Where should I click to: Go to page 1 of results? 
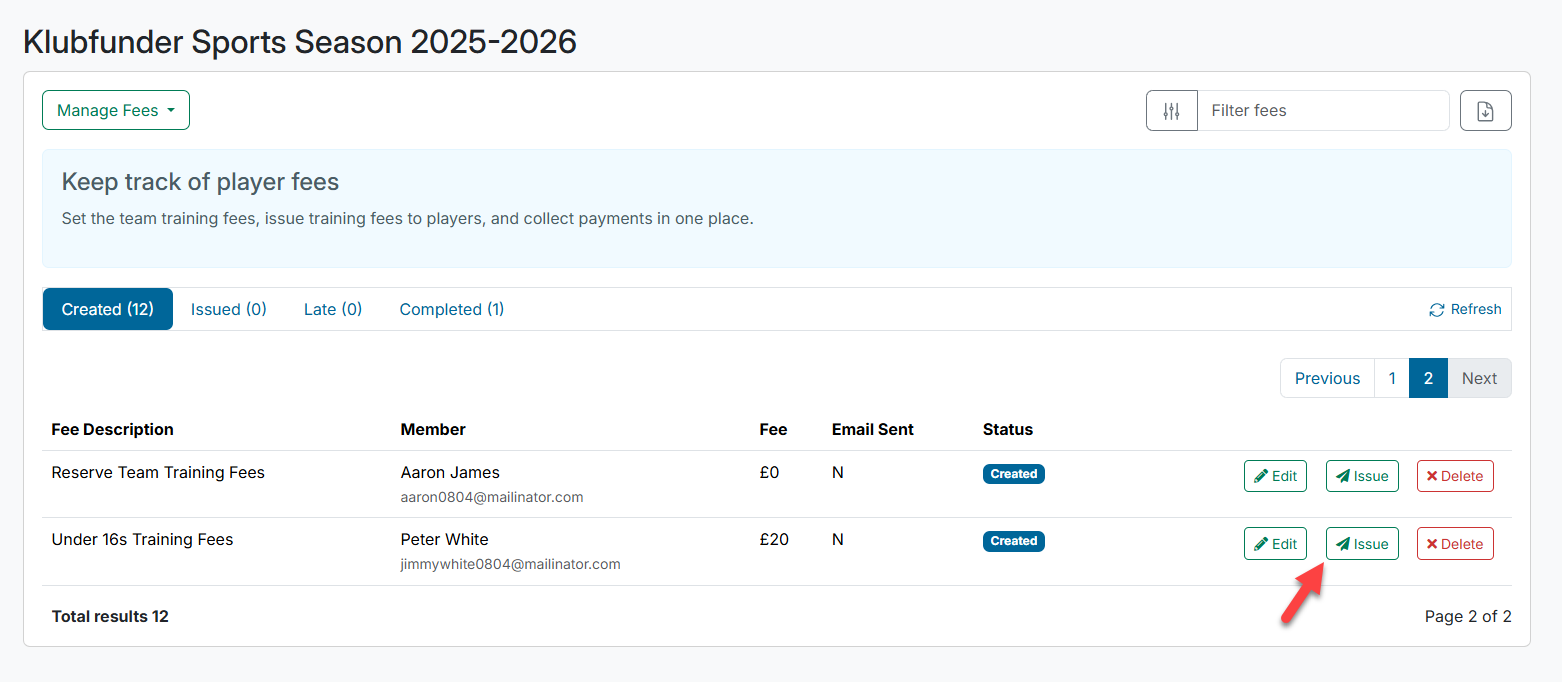[1392, 378]
